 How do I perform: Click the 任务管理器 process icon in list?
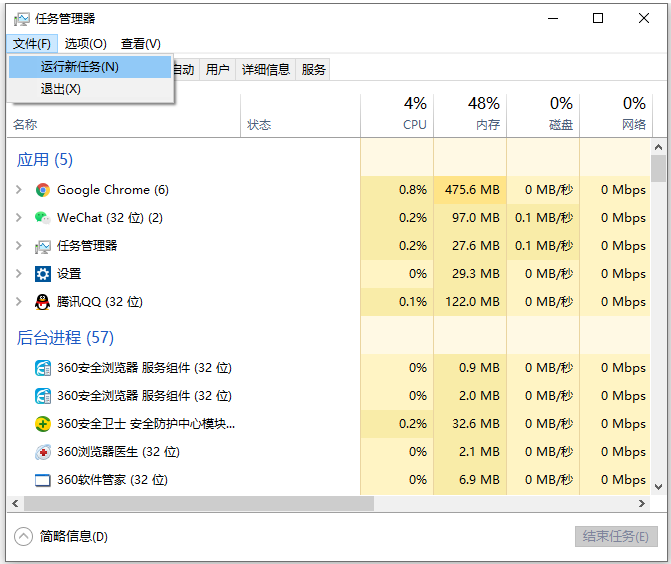point(43,246)
